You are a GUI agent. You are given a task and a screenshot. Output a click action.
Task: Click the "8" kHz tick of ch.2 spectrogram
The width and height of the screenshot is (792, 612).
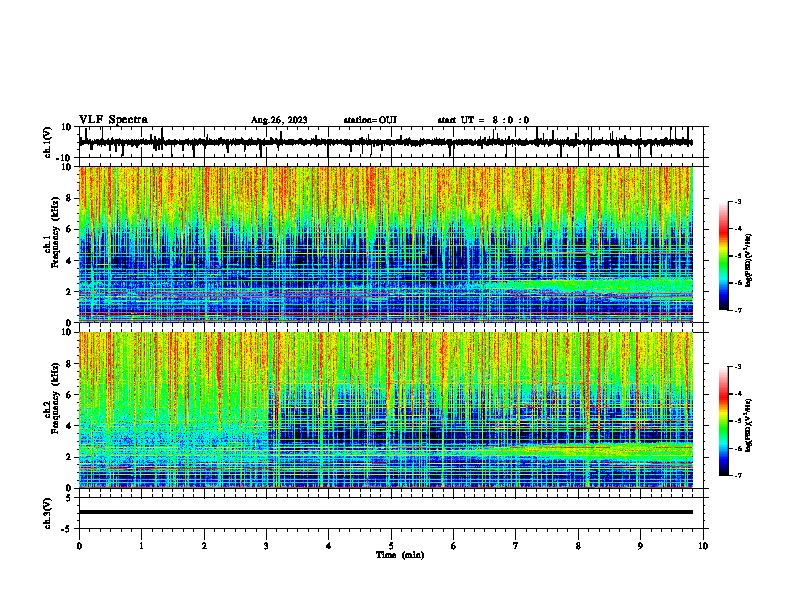pos(69,364)
